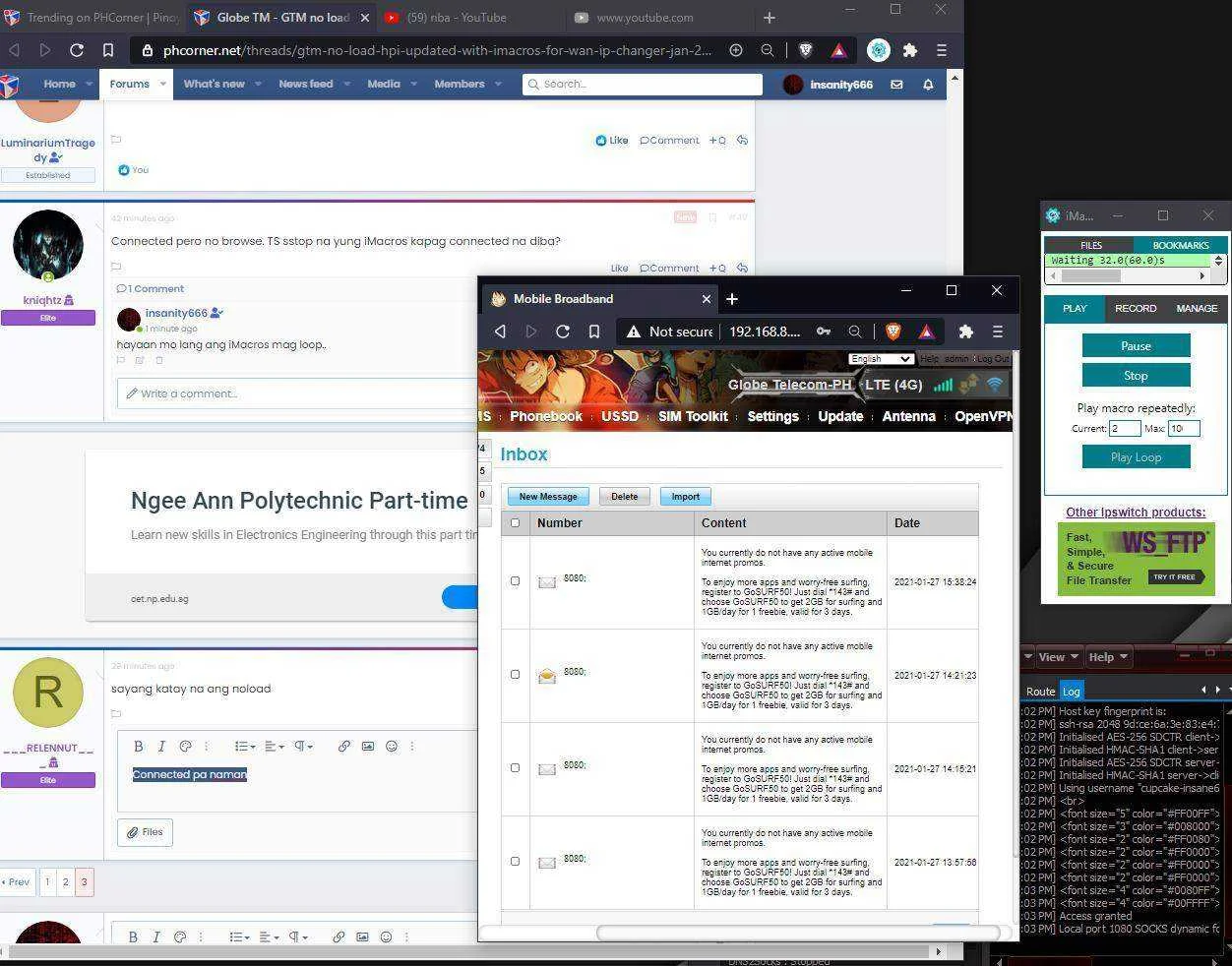Expand the News feed dropdown arrow
The width and height of the screenshot is (1232, 966).
pos(346,85)
